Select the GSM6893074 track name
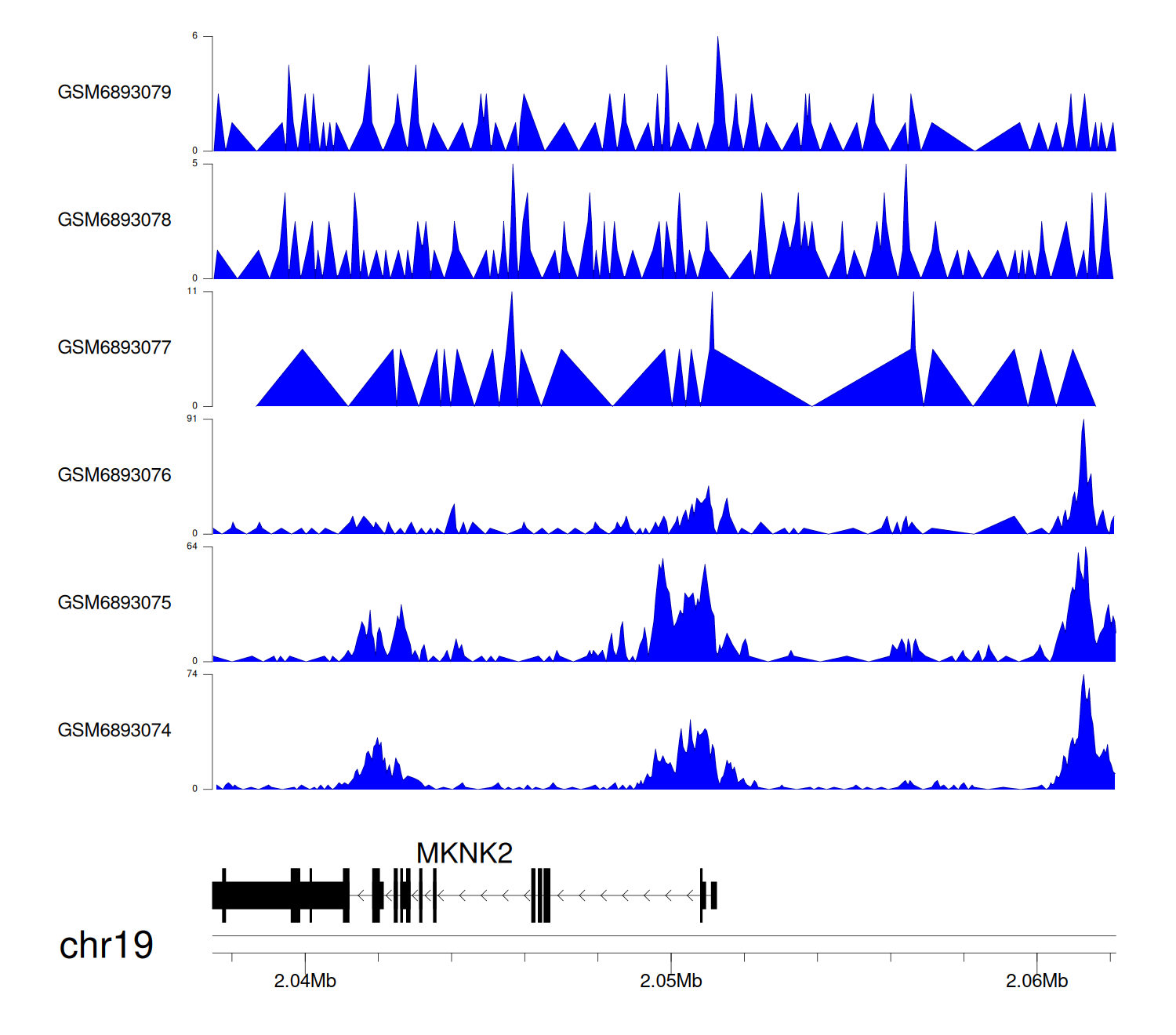Screen dimensions: 1176x1035 click(114, 730)
